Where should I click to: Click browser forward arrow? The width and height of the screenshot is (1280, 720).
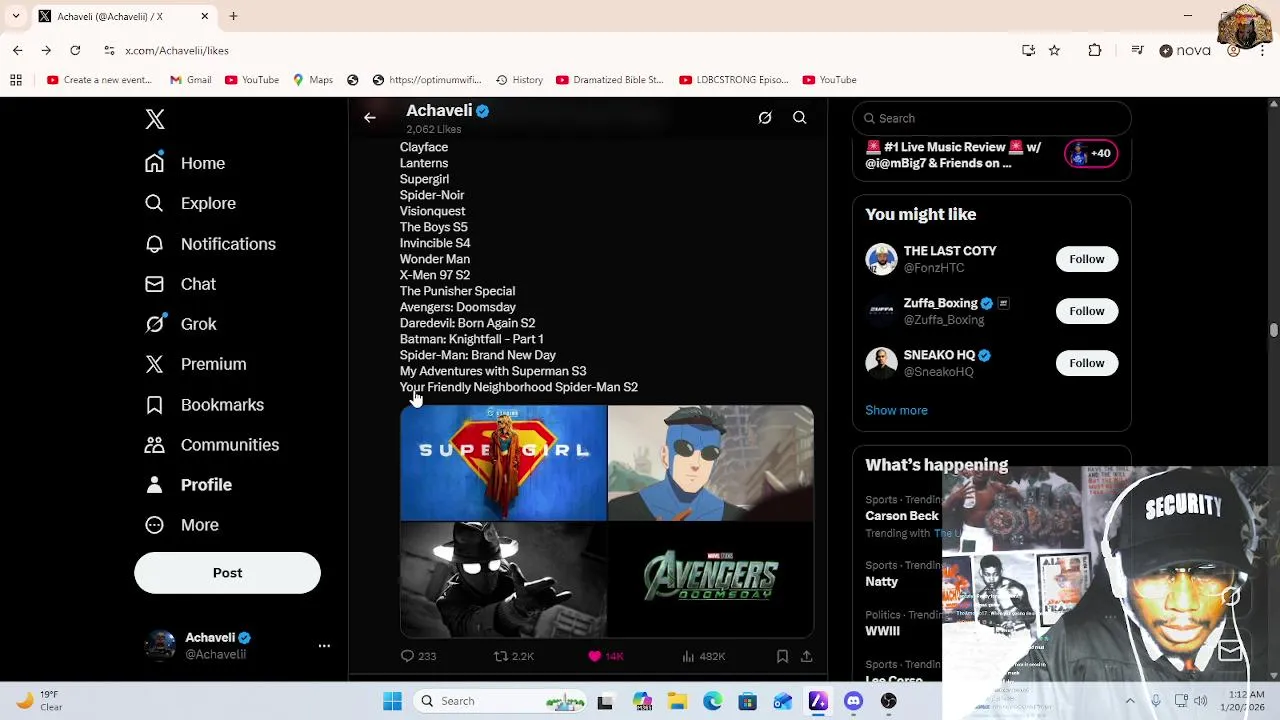[x=46, y=50]
